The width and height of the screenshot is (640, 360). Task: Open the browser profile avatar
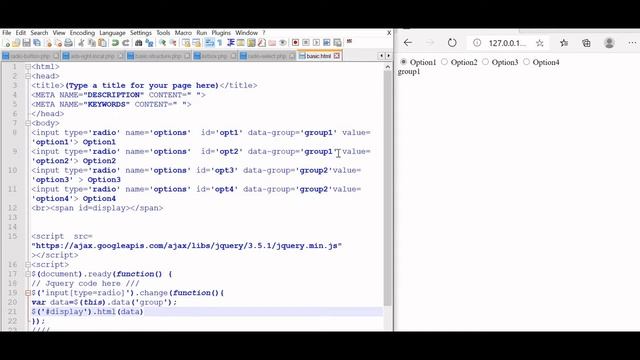coord(609,42)
